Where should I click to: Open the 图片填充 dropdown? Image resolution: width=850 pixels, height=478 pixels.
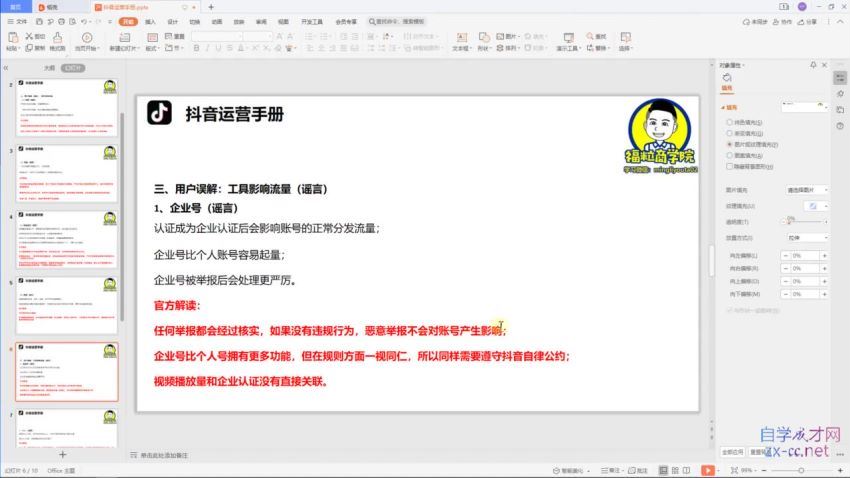(x=807, y=189)
